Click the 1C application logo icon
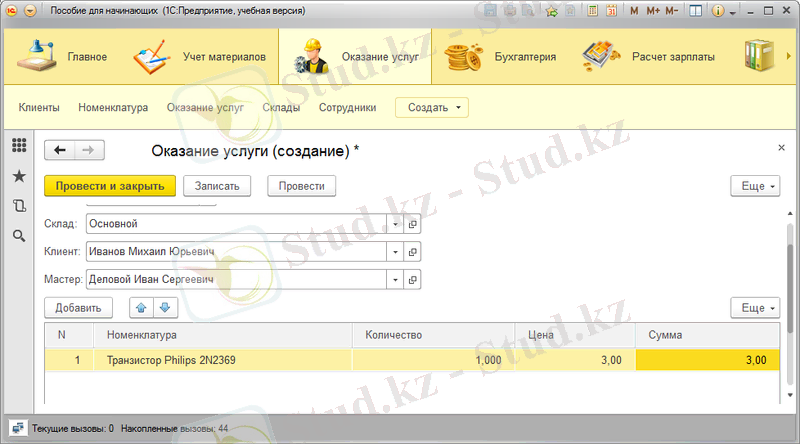 pyautogui.click(x=12, y=11)
